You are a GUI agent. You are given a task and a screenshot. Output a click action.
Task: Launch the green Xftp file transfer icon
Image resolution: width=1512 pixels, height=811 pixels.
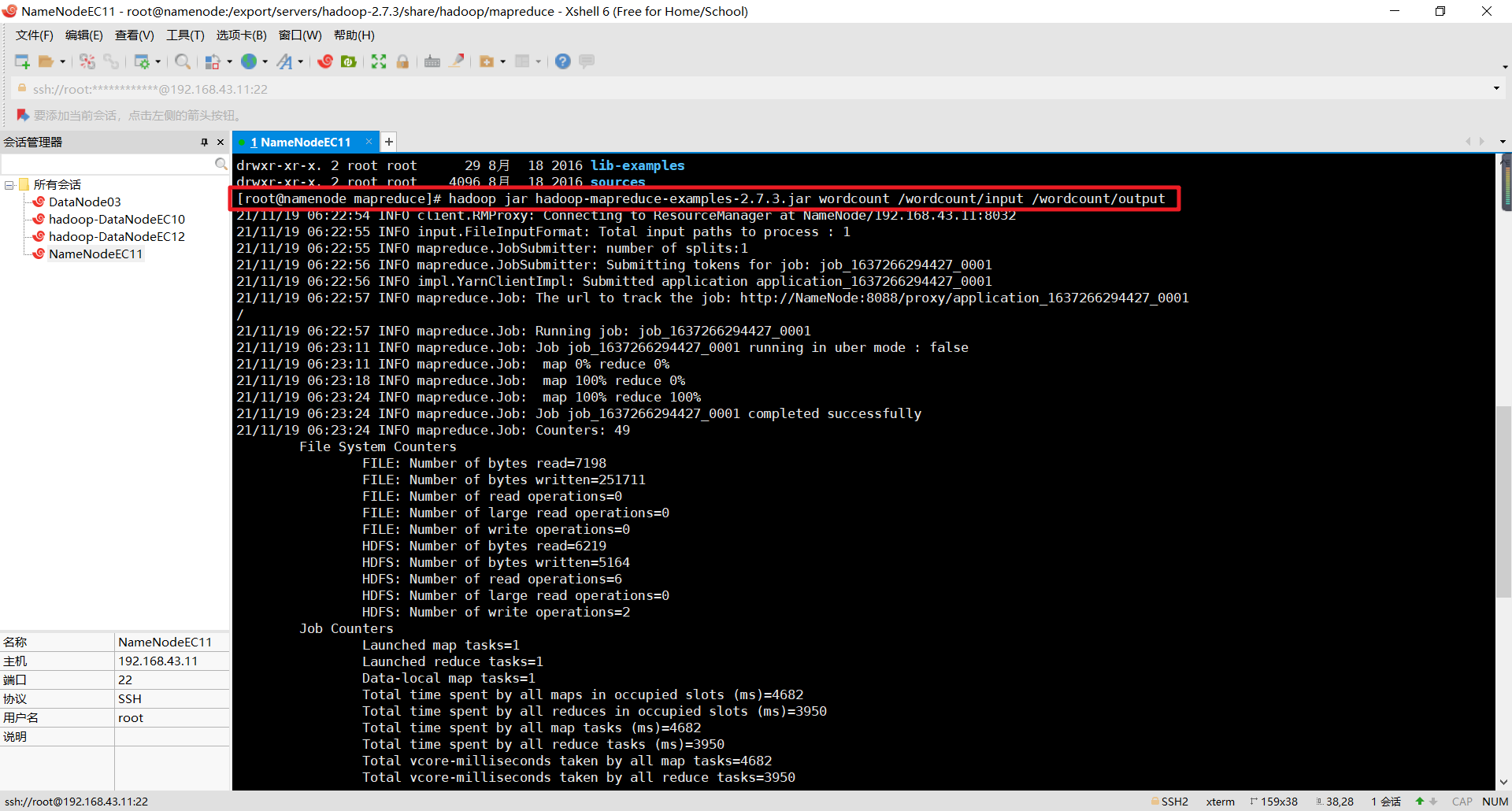click(349, 61)
